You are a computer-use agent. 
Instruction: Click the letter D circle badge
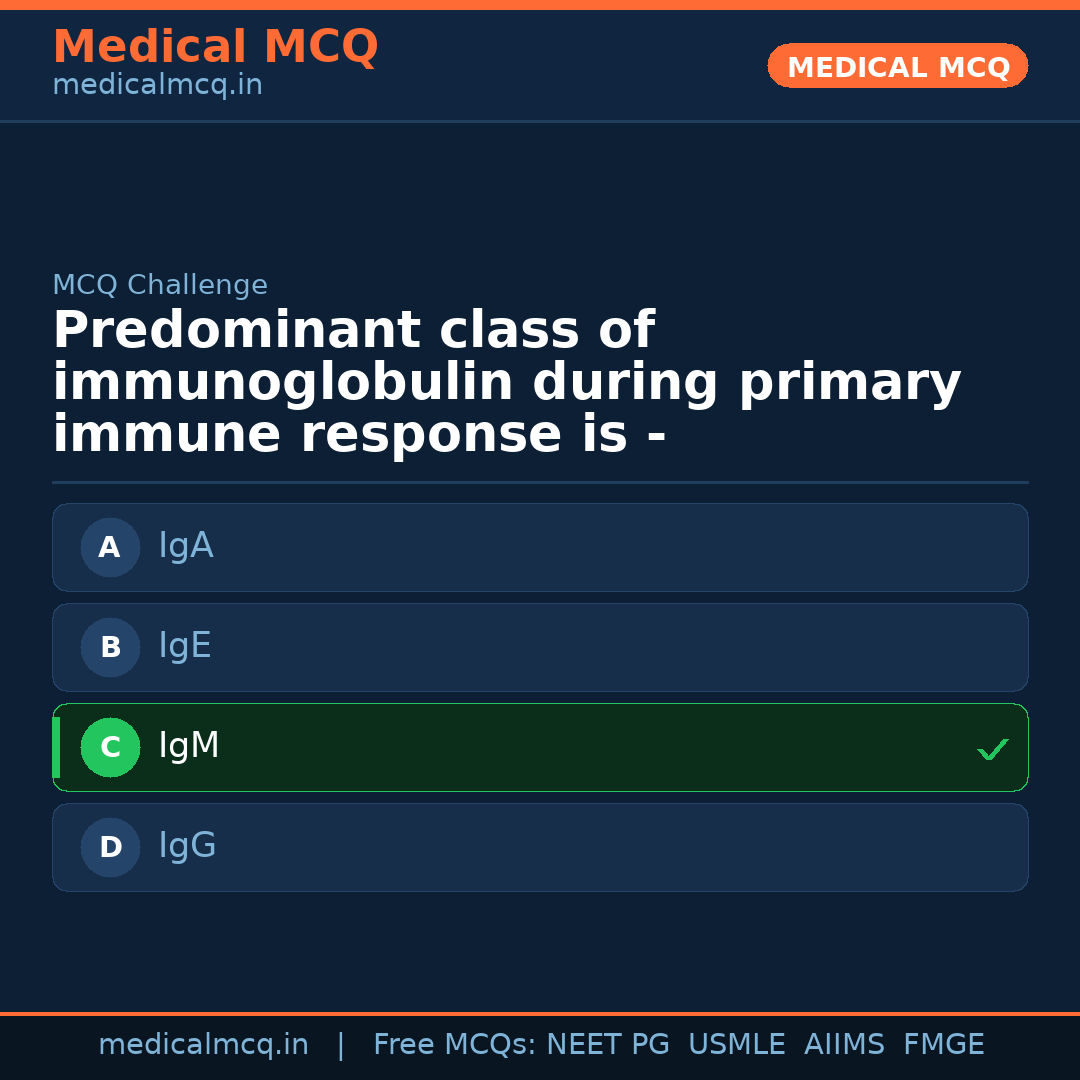click(x=110, y=847)
